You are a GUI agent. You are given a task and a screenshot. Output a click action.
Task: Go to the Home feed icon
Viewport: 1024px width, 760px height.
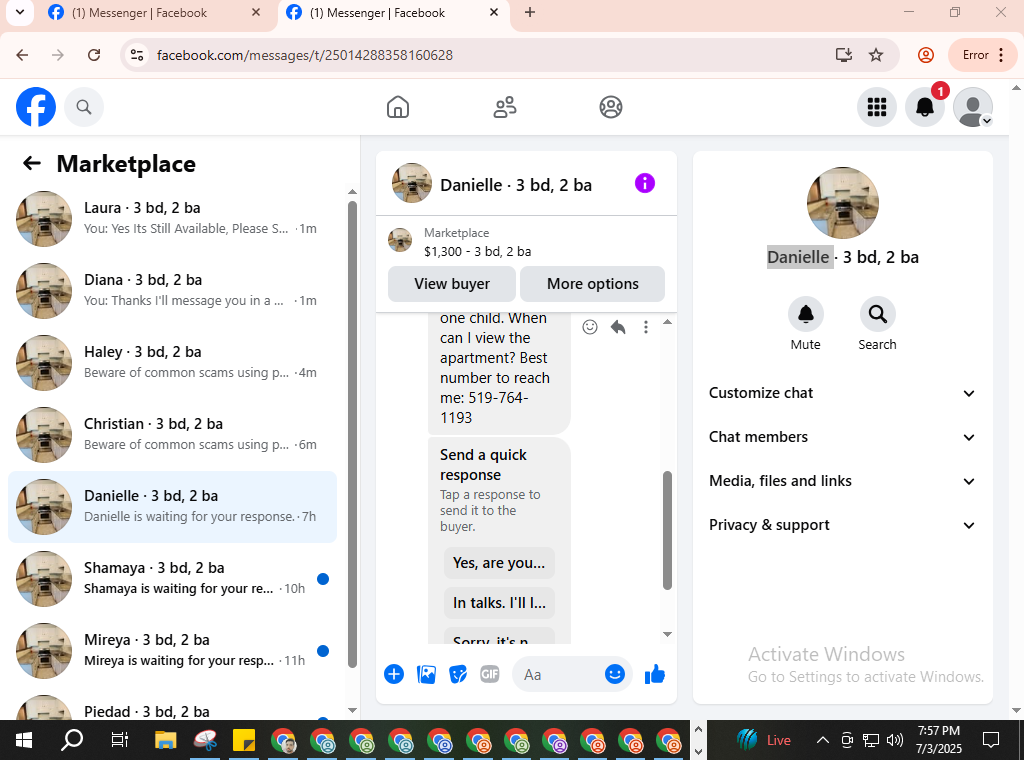(x=398, y=107)
